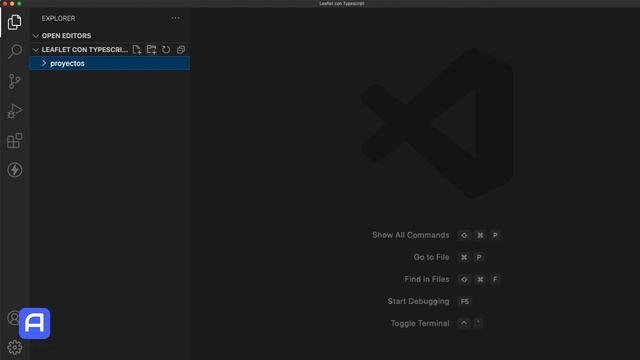Click the EXPLORER panel title

click(58, 18)
